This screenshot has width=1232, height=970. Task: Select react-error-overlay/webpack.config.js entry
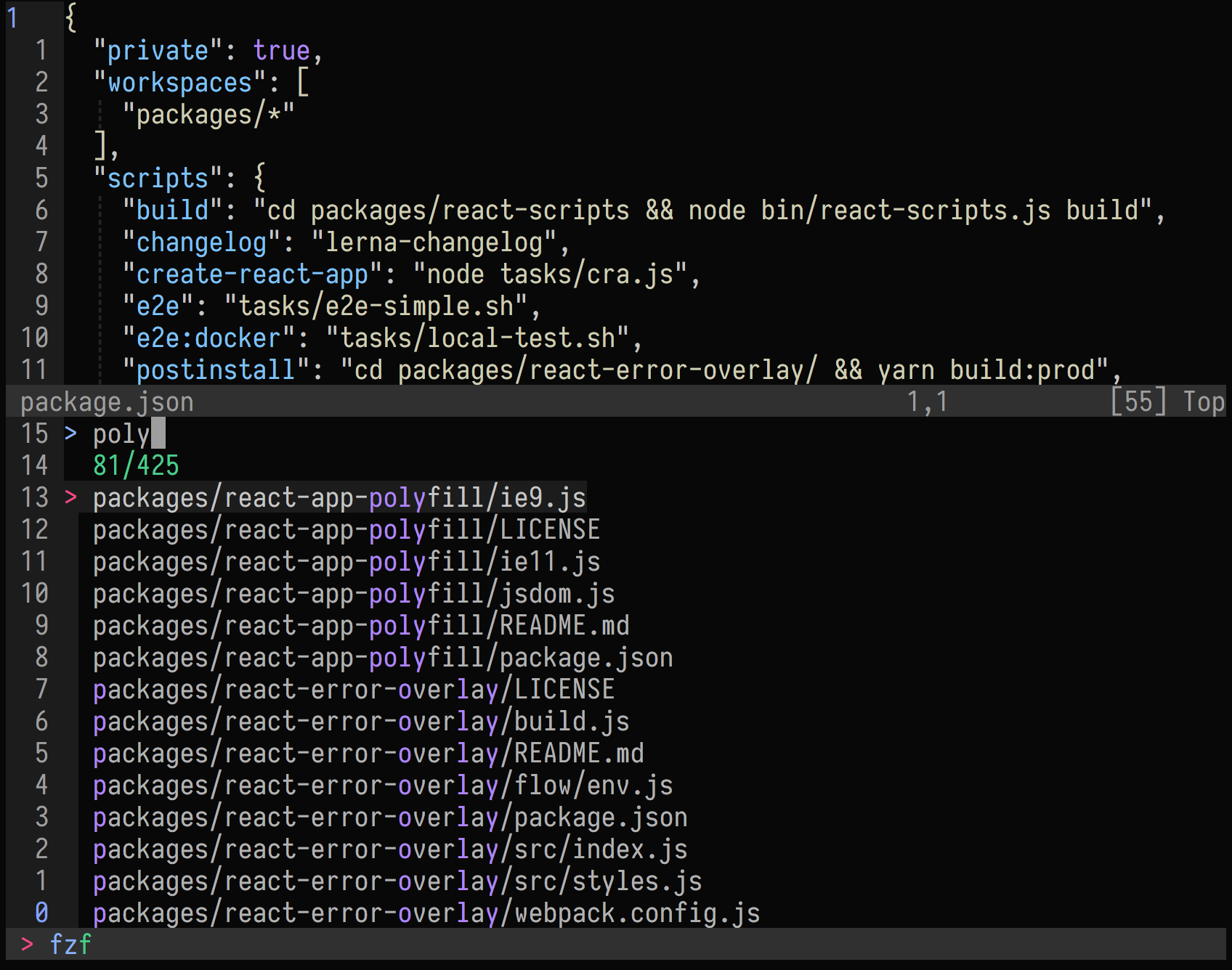pos(426,913)
